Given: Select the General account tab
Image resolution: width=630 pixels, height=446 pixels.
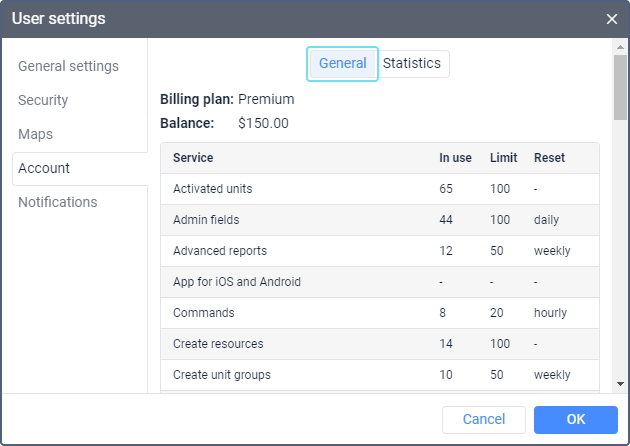Looking at the screenshot, I should 342,64.
